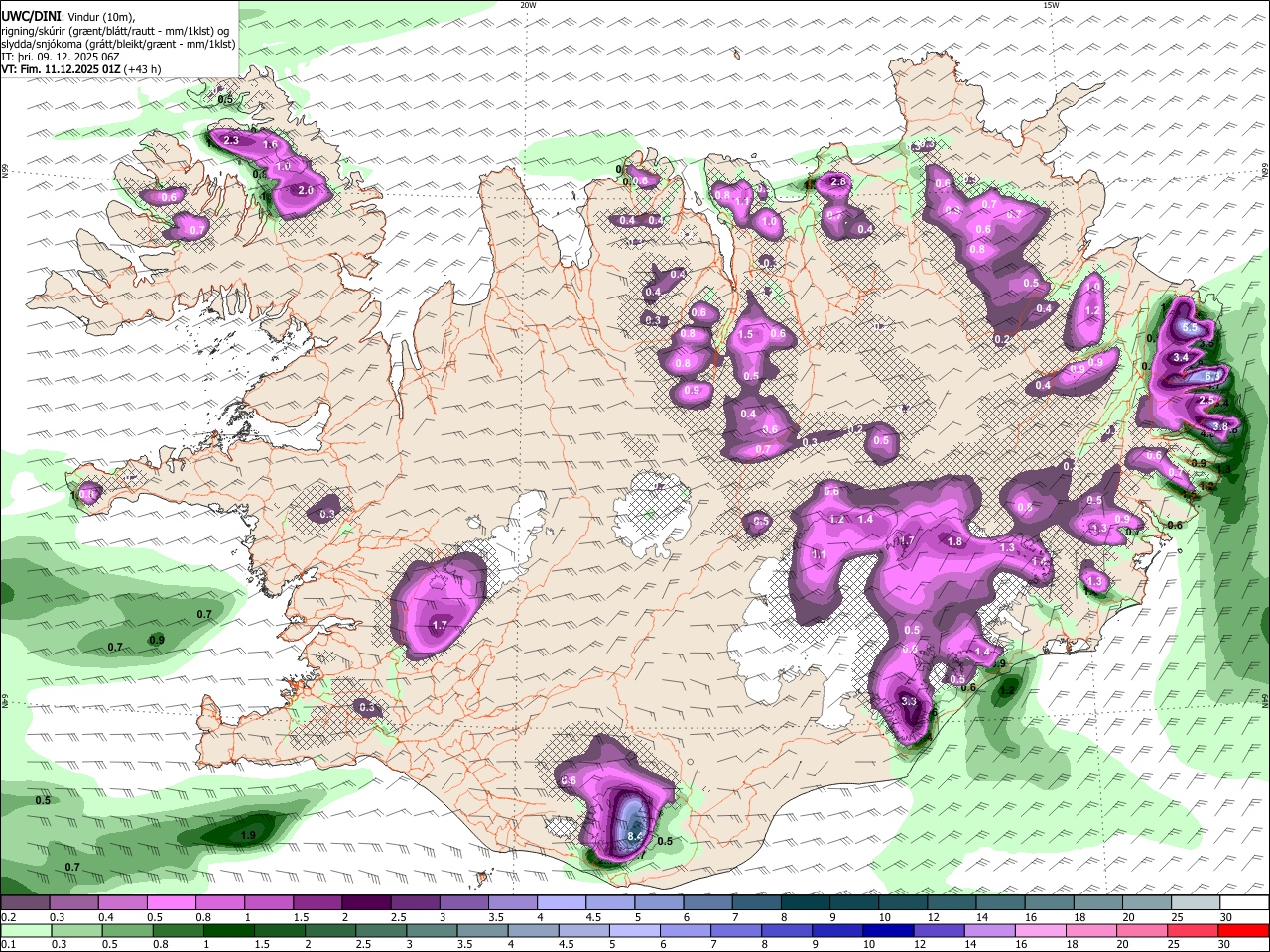Select the top legend row swatch labeled 3.5
The width and height of the screenshot is (1270, 952).
coord(513,903)
